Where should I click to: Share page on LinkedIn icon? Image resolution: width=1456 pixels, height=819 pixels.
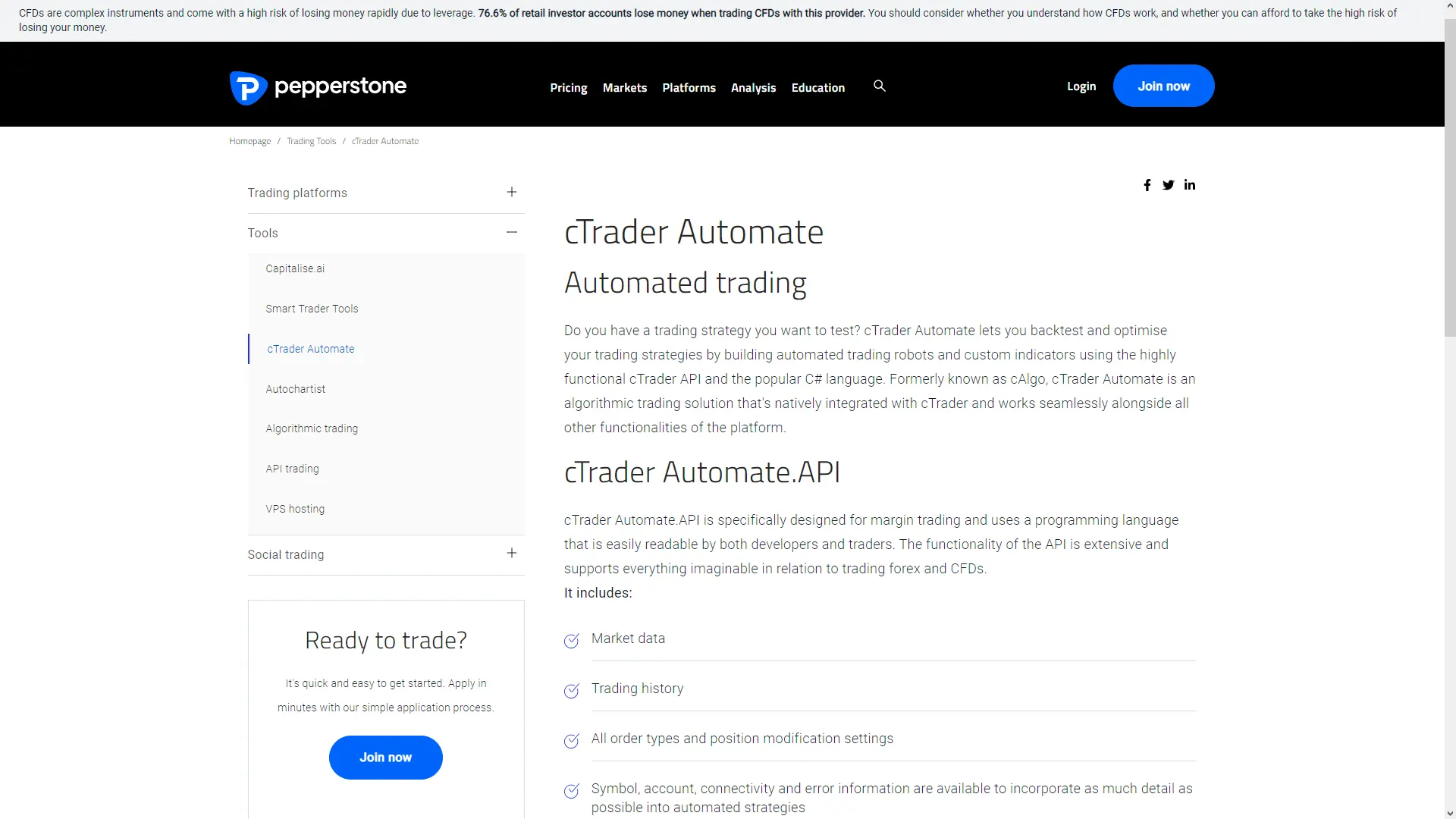pos(1190,185)
